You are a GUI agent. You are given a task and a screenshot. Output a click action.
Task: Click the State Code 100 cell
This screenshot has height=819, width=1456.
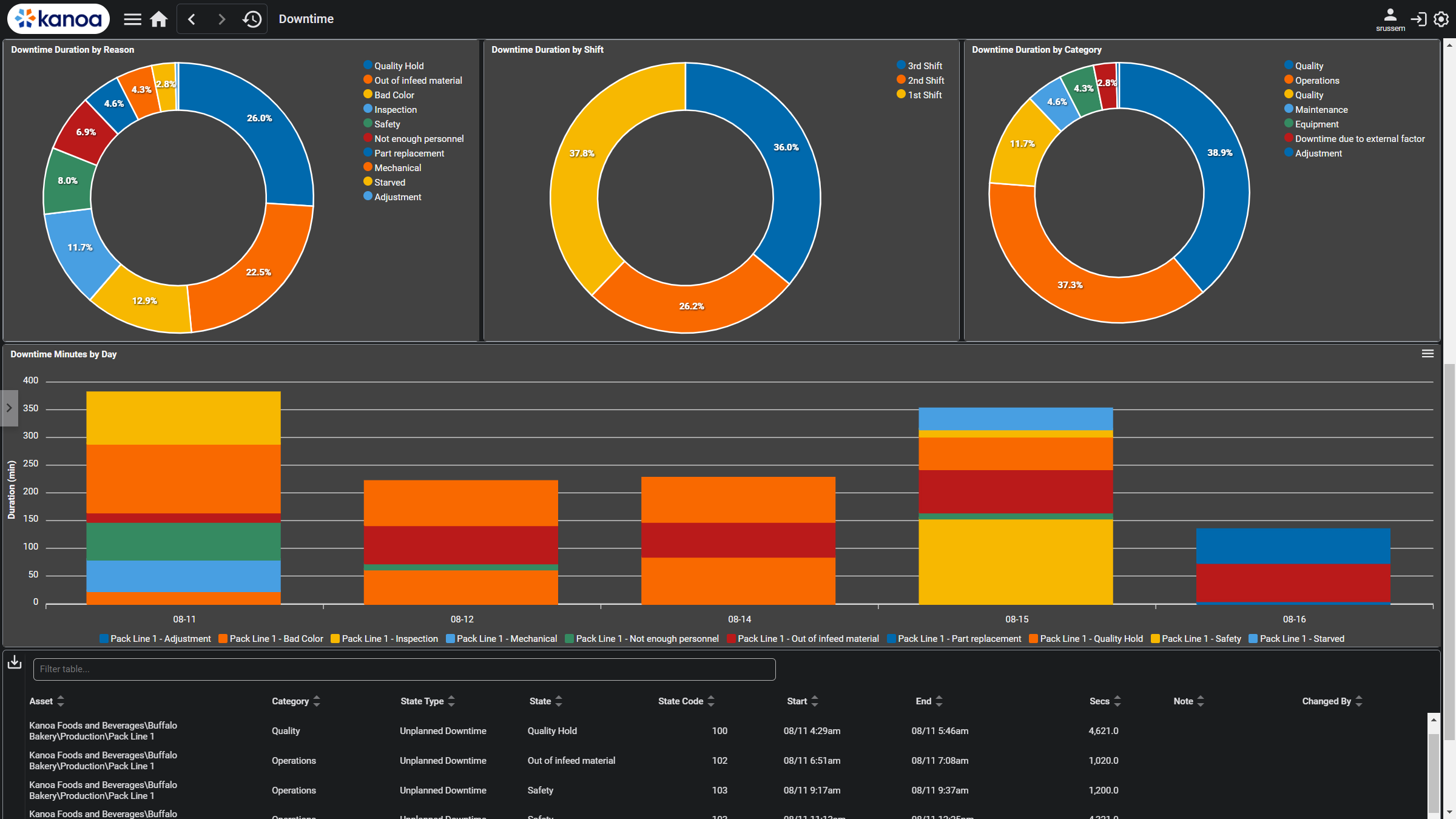coord(720,731)
